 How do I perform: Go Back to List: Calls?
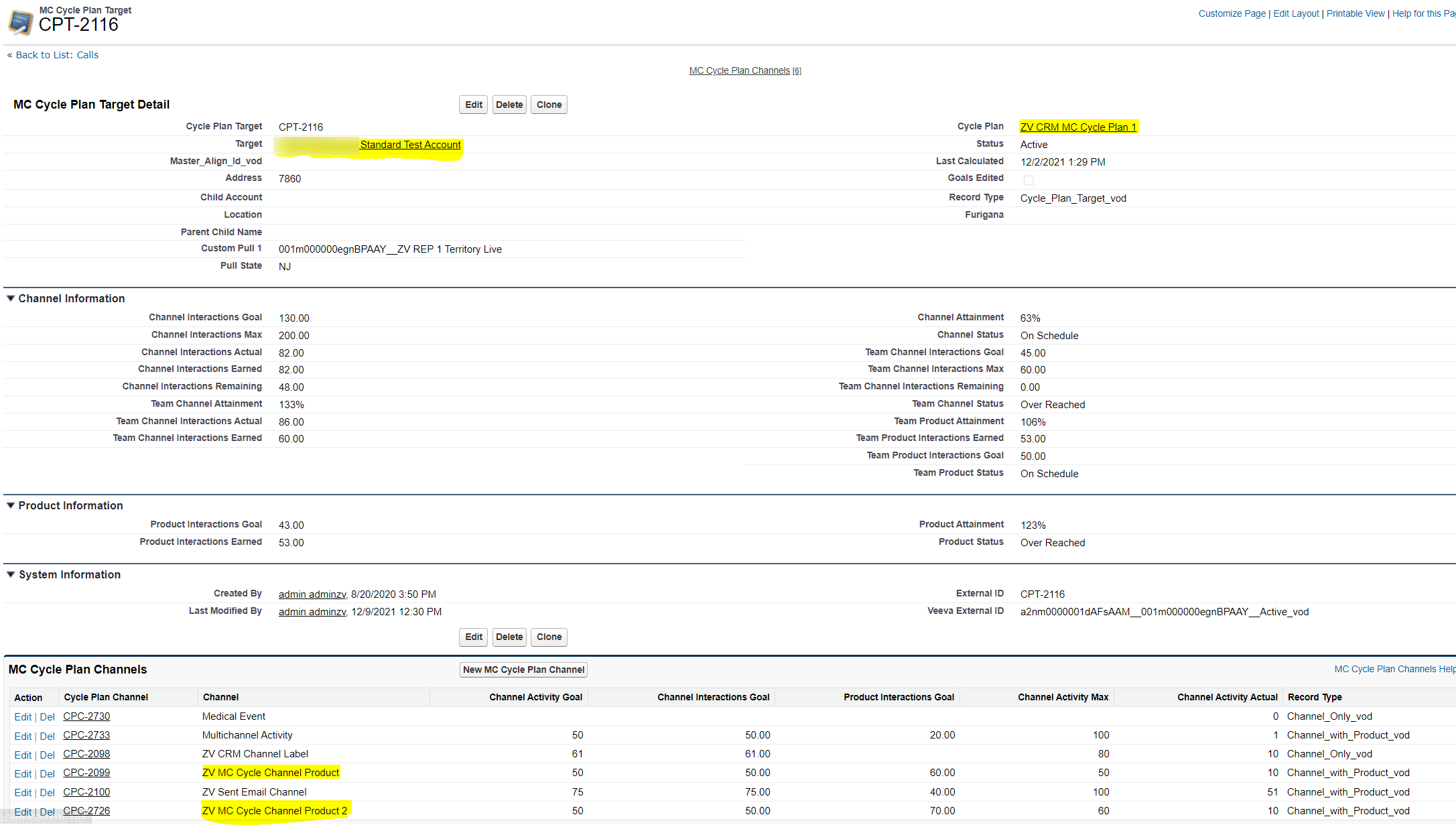[x=58, y=54]
